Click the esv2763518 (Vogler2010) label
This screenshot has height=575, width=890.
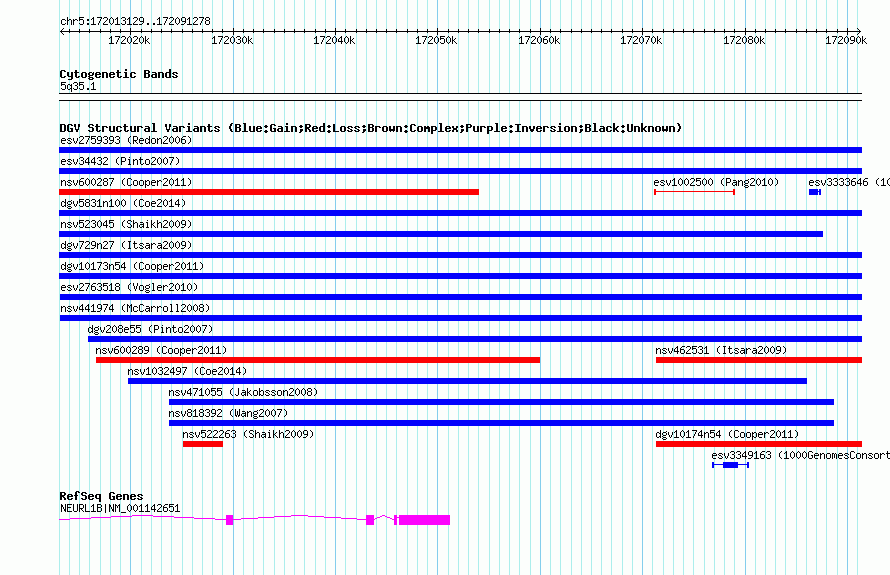click(x=129, y=287)
